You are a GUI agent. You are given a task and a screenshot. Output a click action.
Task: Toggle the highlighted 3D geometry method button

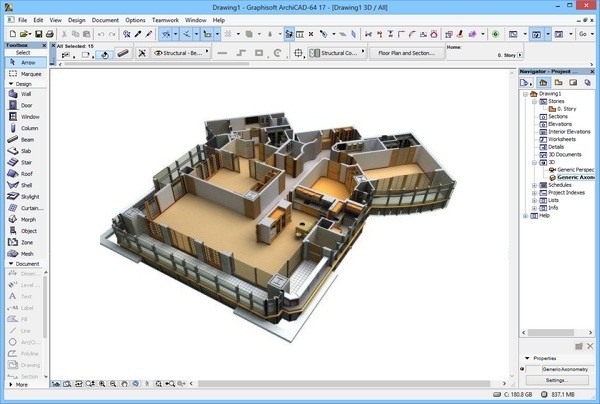click(x=104, y=55)
